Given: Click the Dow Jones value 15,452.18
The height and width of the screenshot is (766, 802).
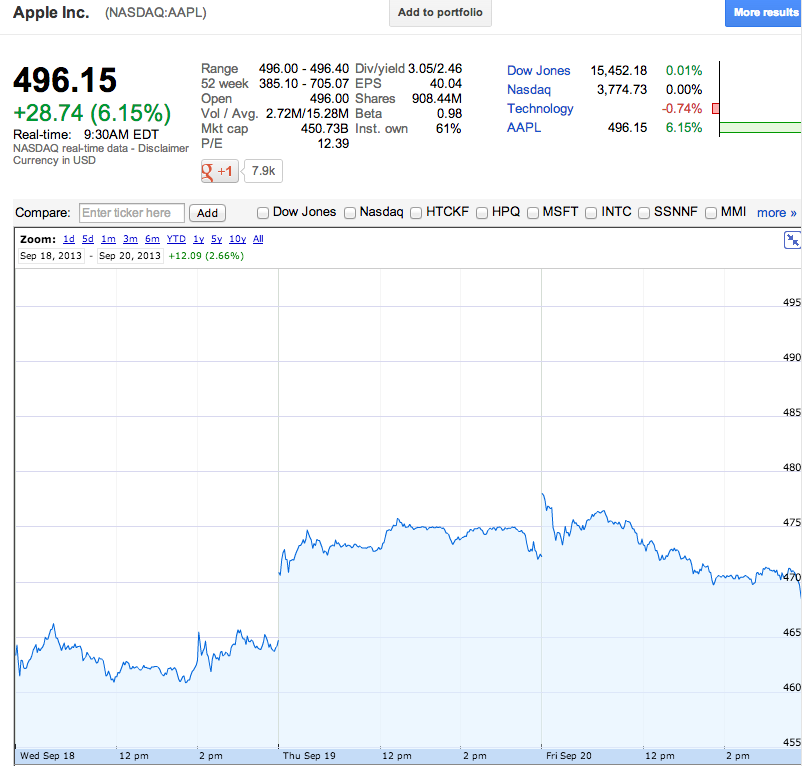Looking at the screenshot, I should (618, 71).
